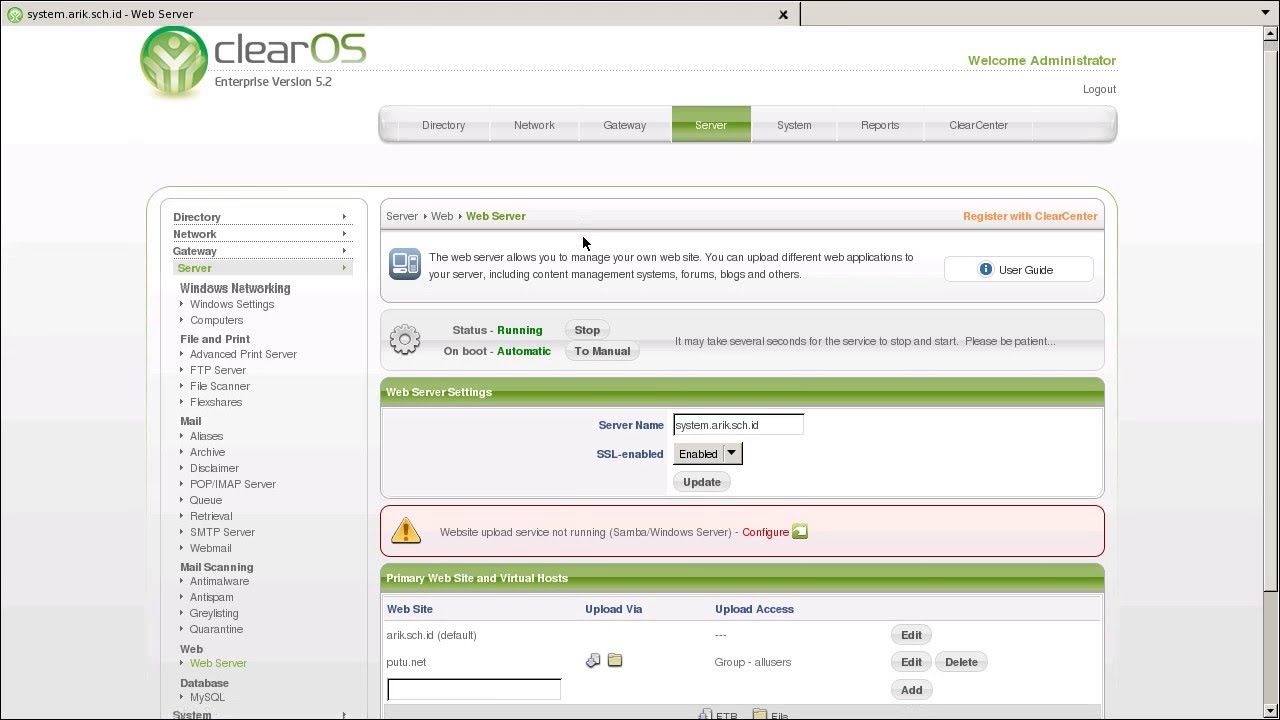The width and height of the screenshot is (1280, 720).
Task: Open Flexshares page
Action: coord(216,402)
